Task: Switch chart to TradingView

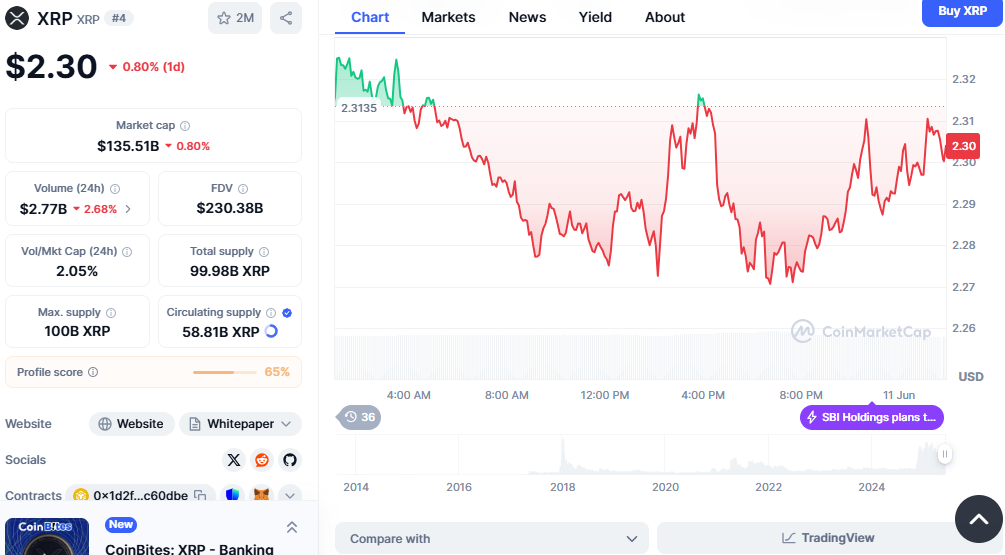Action: coord(828,538)
